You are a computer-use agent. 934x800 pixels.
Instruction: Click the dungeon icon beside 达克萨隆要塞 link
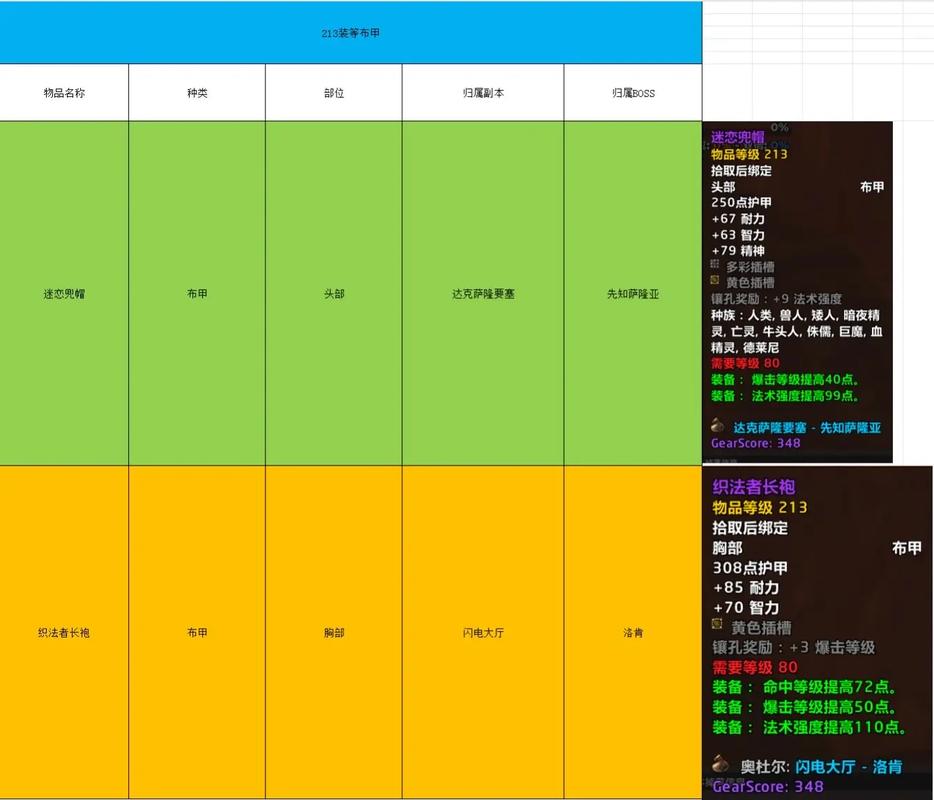click(x=717, y=427)
